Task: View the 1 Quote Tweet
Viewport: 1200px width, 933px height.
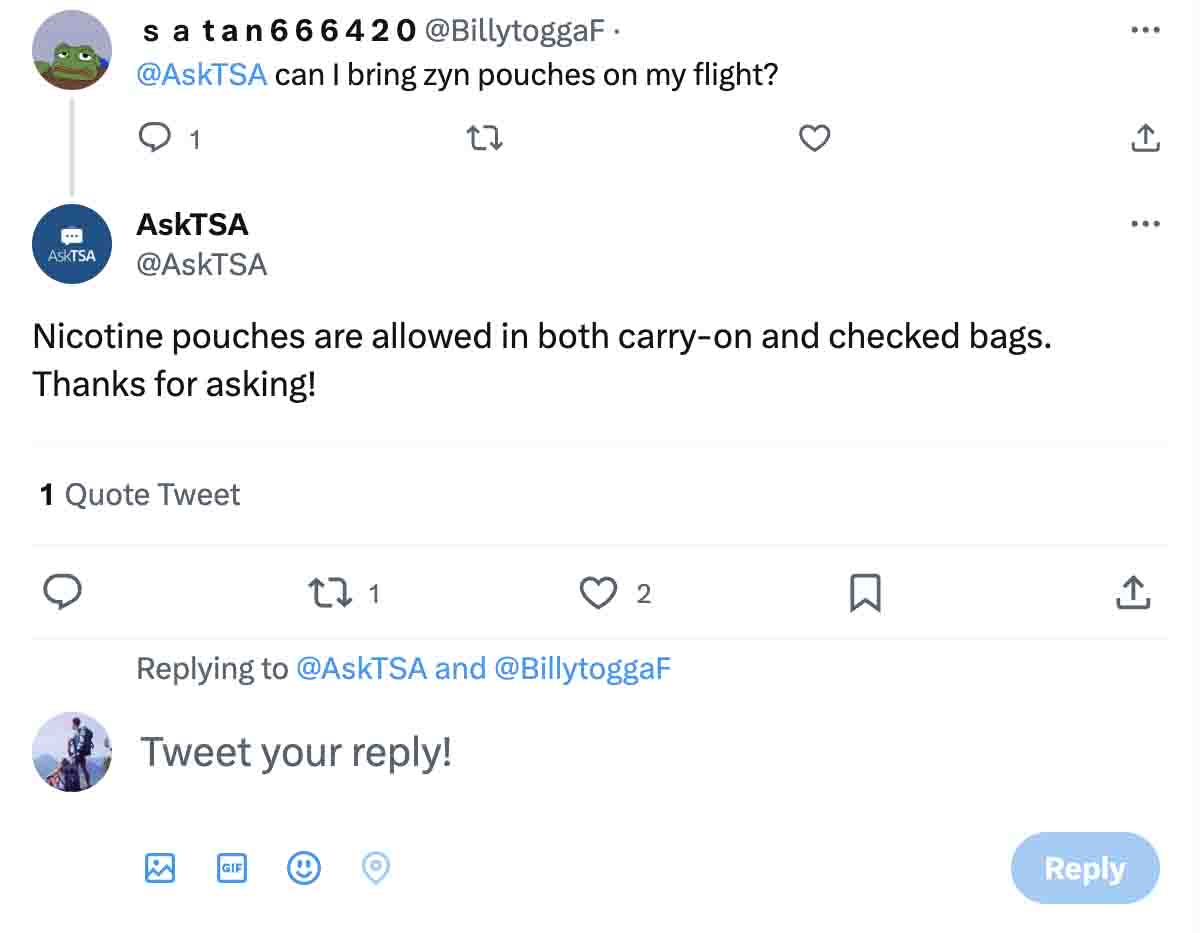Action: pos(138,494)
